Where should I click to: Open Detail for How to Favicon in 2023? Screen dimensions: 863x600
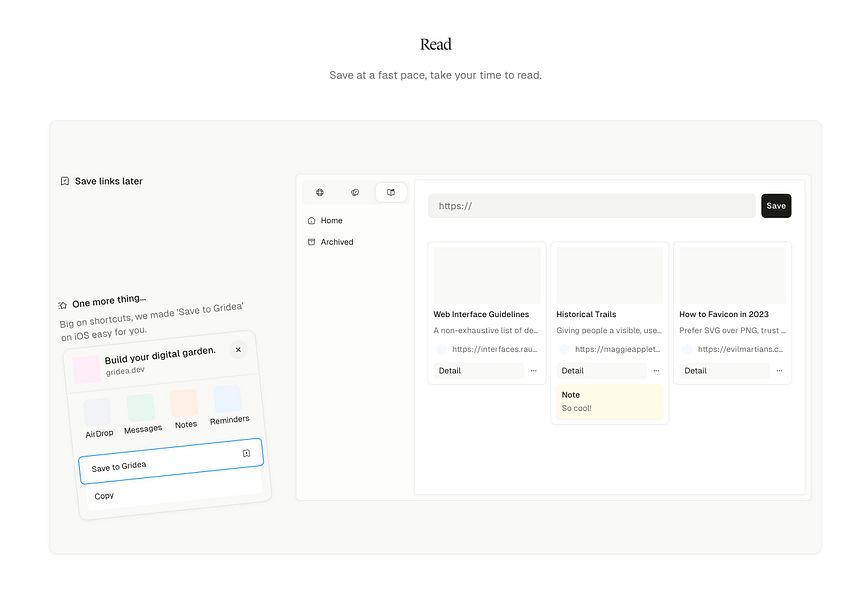click(724, 370)
